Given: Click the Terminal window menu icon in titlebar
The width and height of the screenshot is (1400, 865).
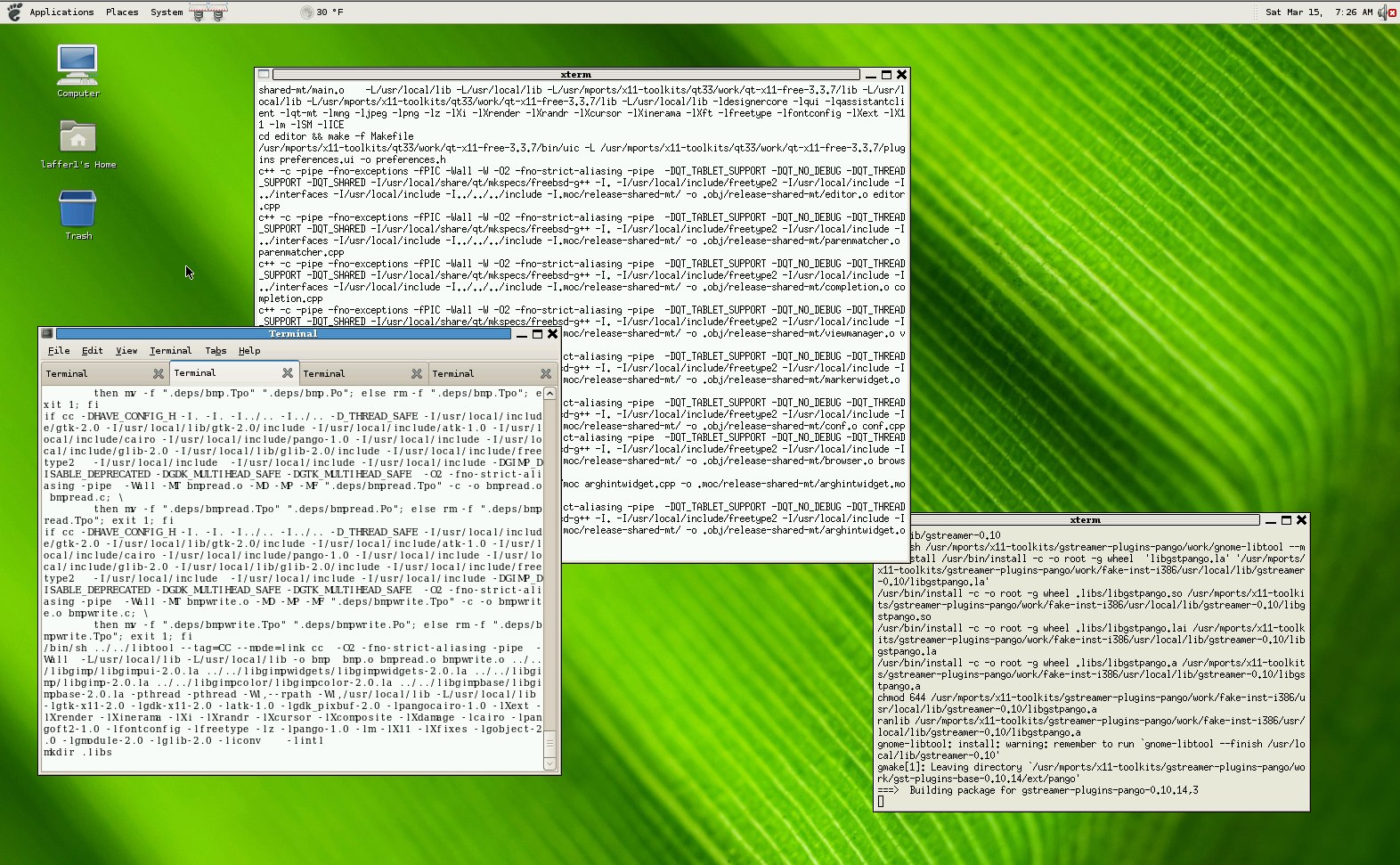Looking at the screenshot, I should coord(47,334).
